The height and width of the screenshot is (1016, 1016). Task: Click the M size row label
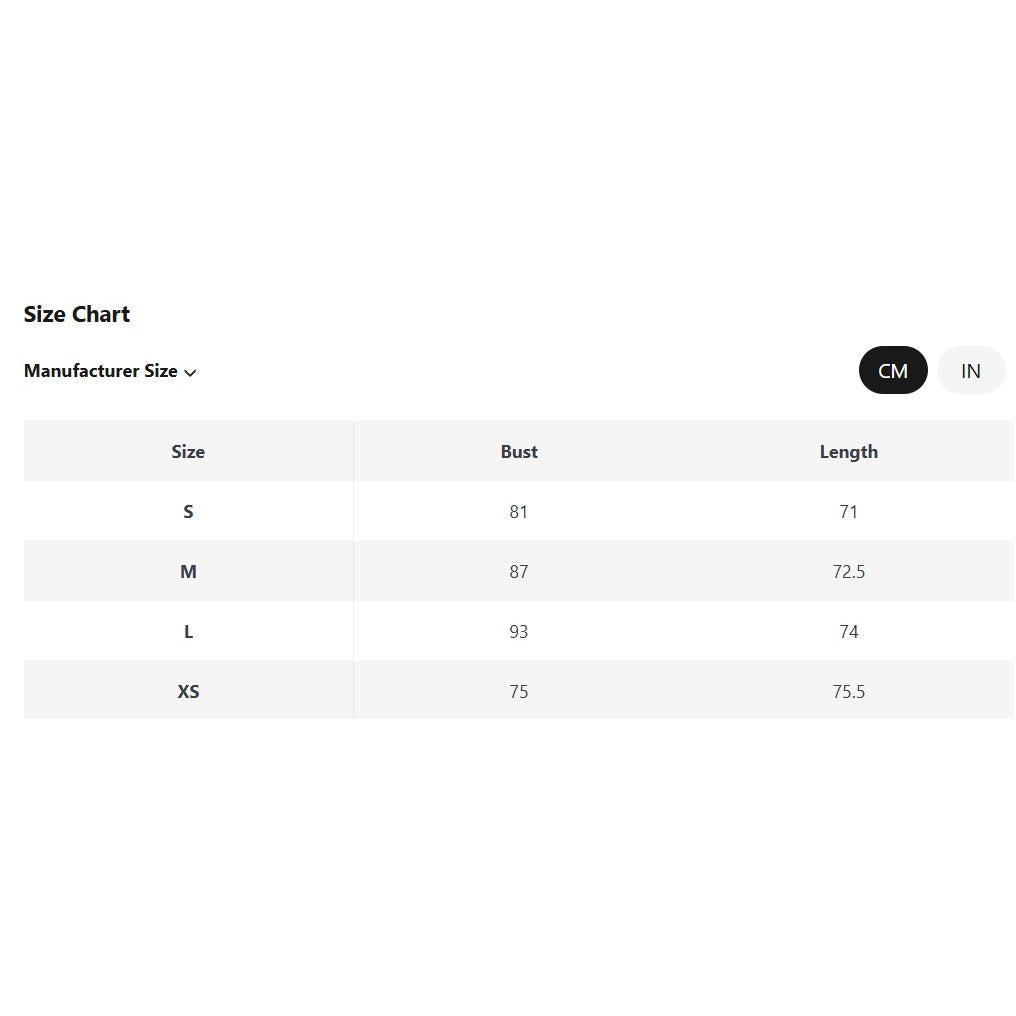[188, 572]
